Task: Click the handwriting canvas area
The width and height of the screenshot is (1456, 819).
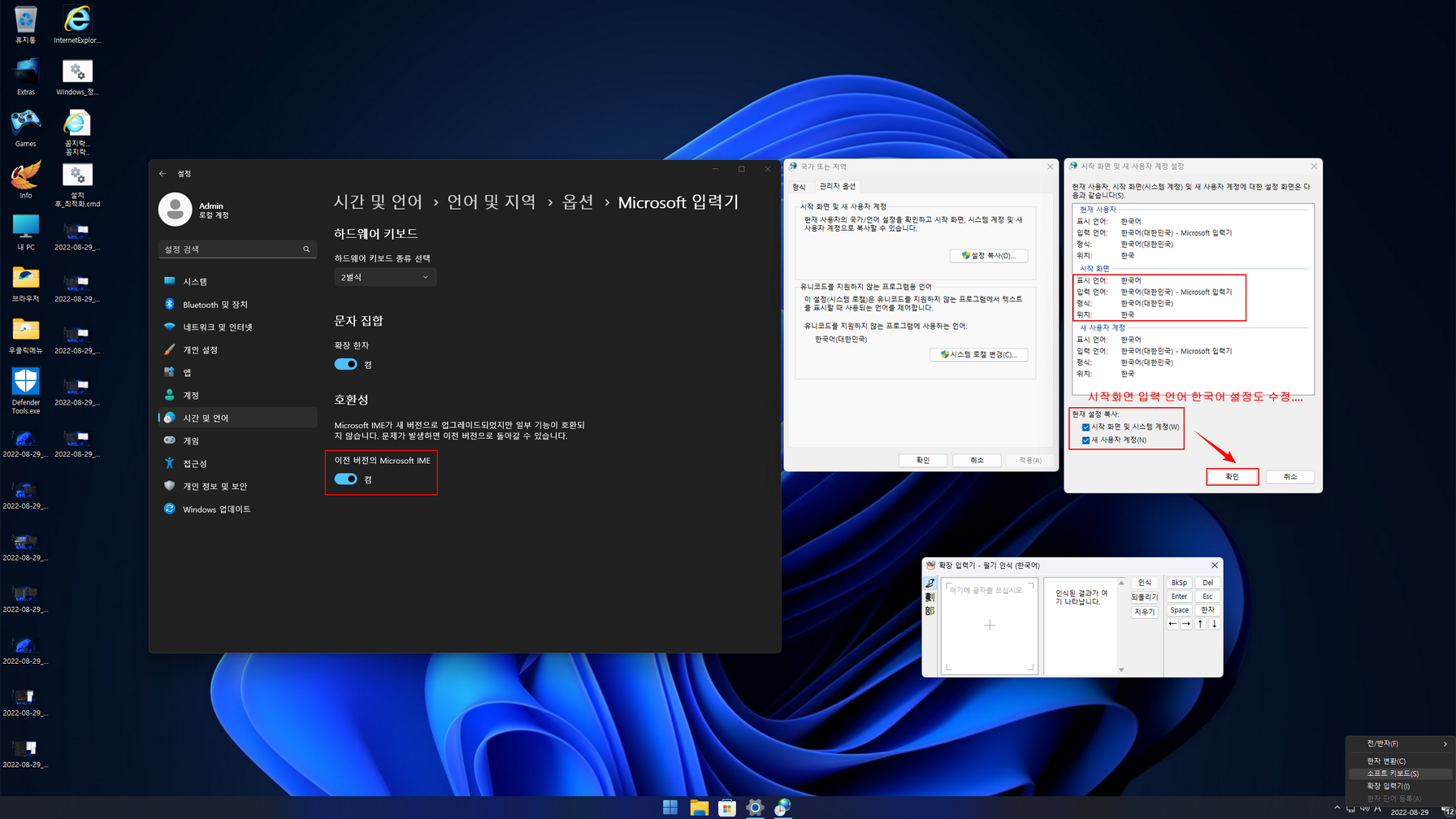Action: [990, 626]
